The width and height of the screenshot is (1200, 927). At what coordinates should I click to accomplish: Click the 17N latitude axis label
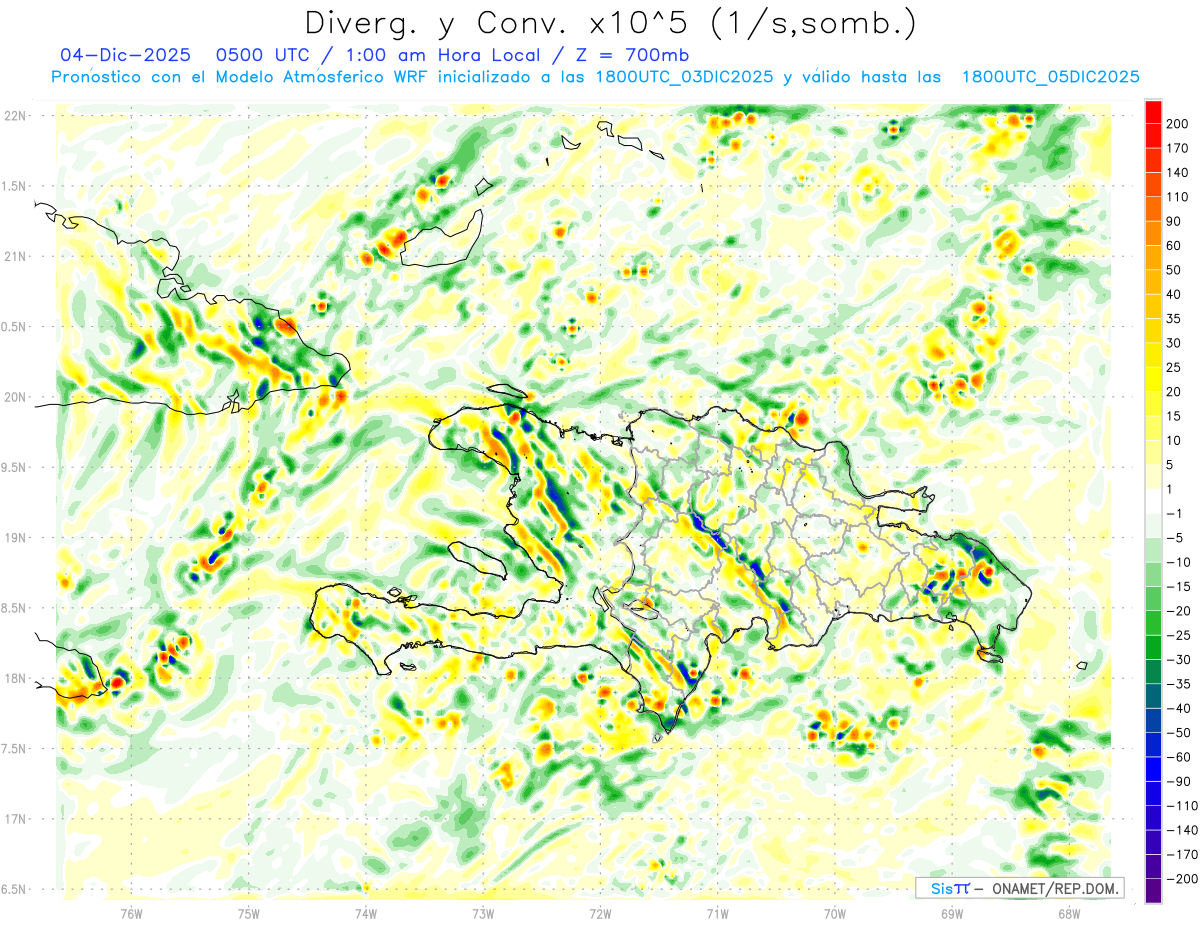click(14, 819)
